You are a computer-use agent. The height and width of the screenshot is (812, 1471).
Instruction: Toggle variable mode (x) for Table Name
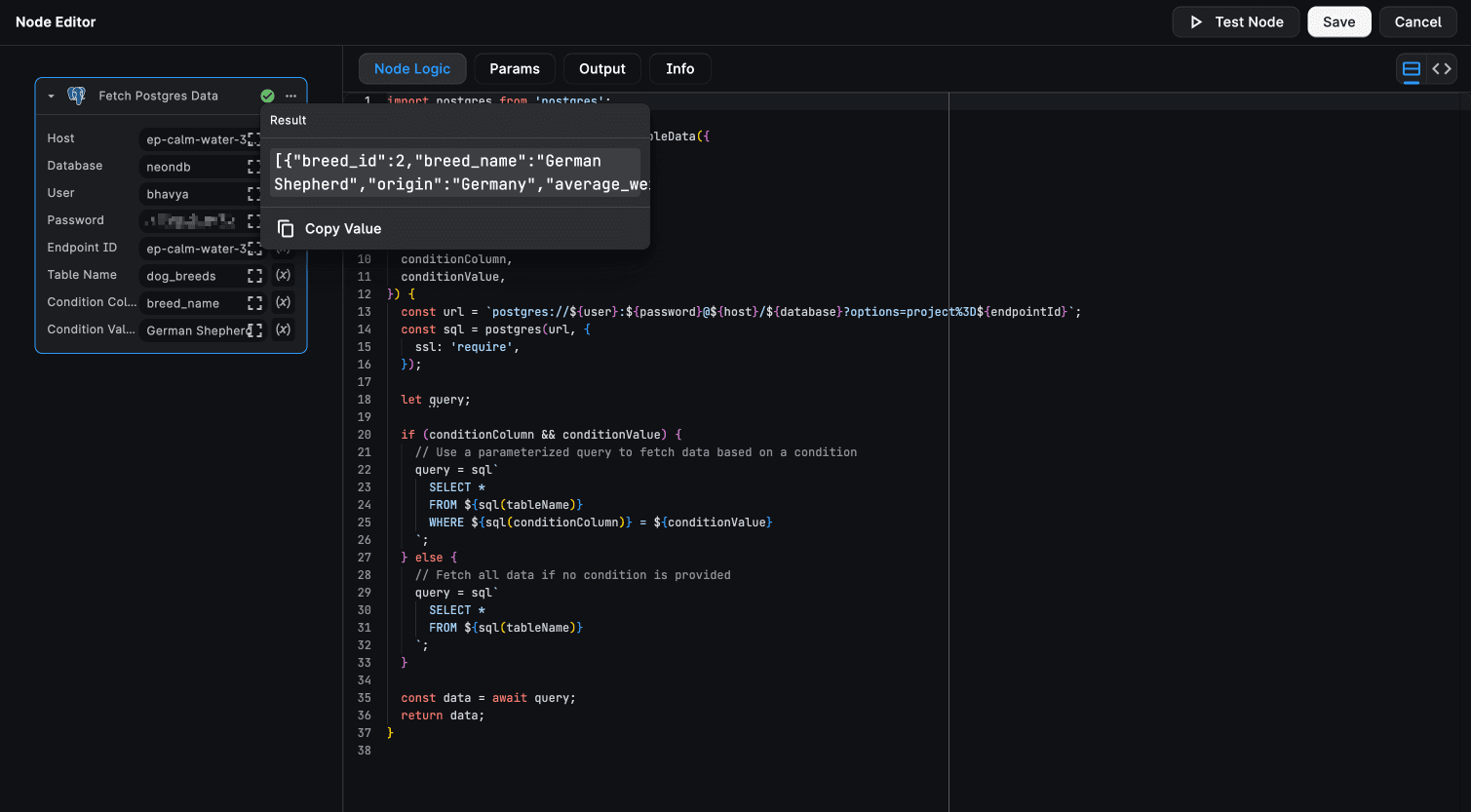283,275
